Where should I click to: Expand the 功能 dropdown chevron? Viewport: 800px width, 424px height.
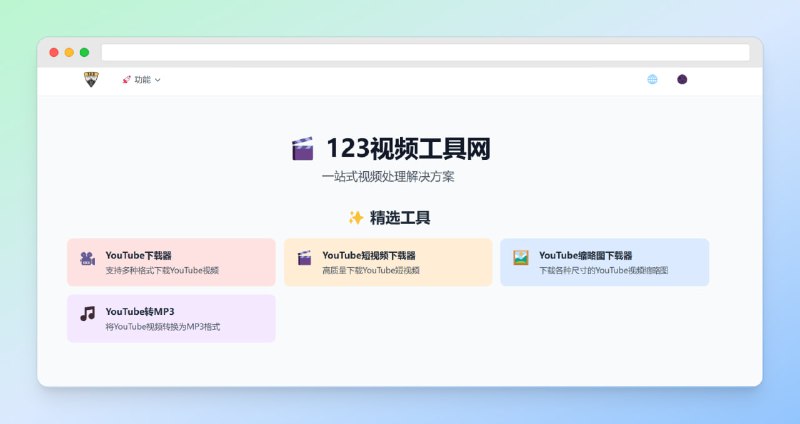(x=157, y=80)
